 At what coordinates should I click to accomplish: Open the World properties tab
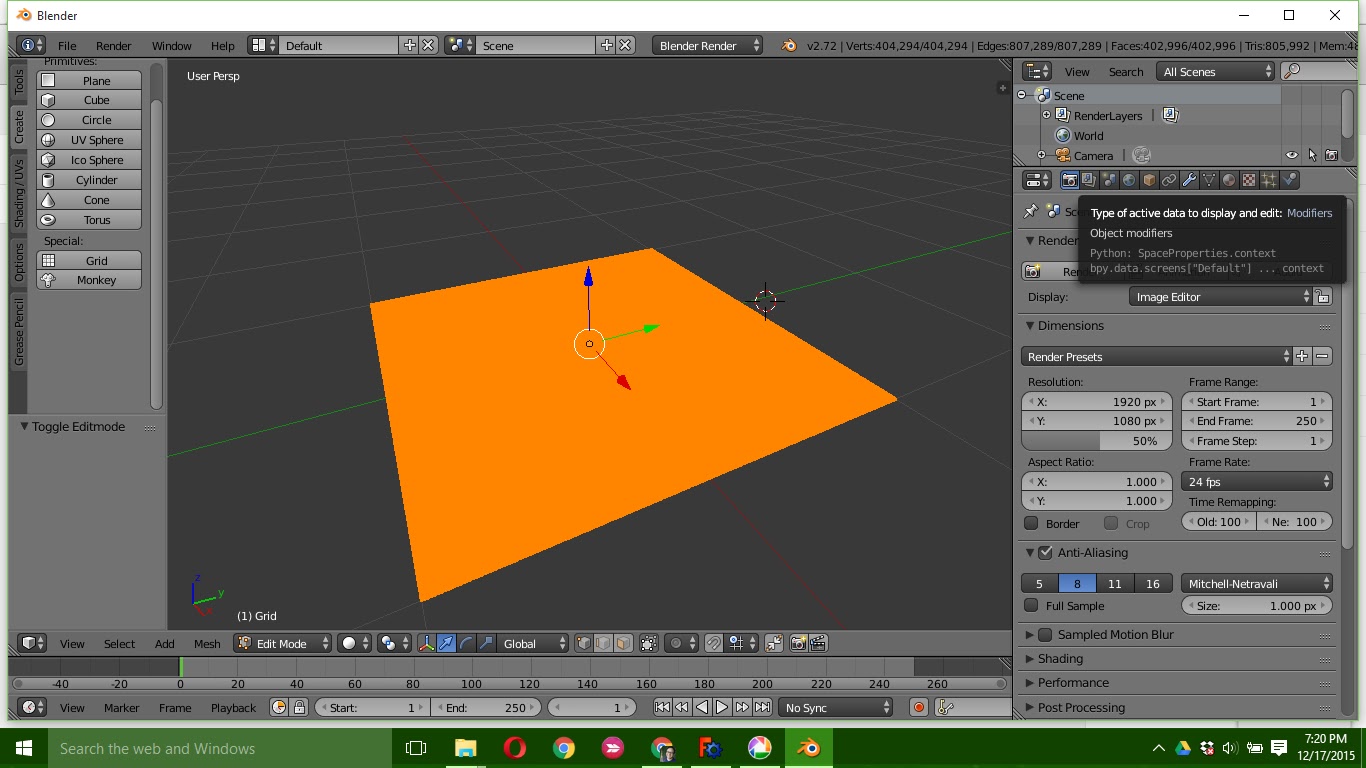coord(1128,179)
